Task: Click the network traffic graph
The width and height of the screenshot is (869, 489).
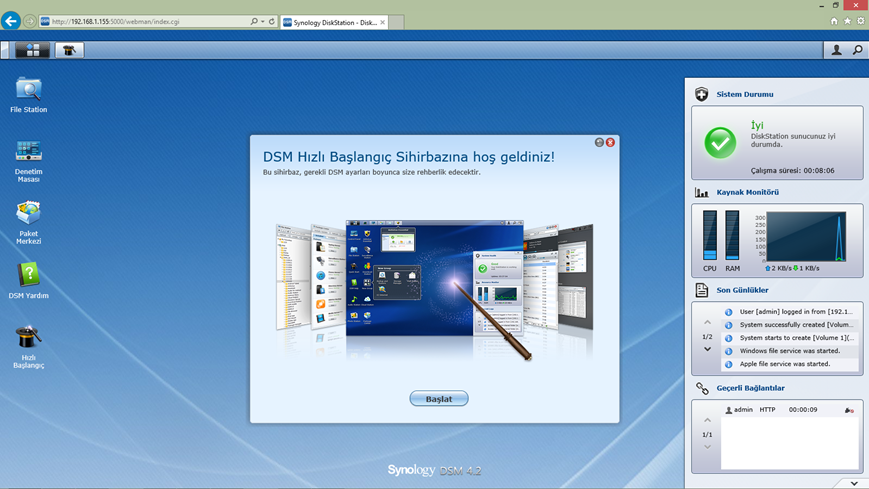Action: click(806, 236)
